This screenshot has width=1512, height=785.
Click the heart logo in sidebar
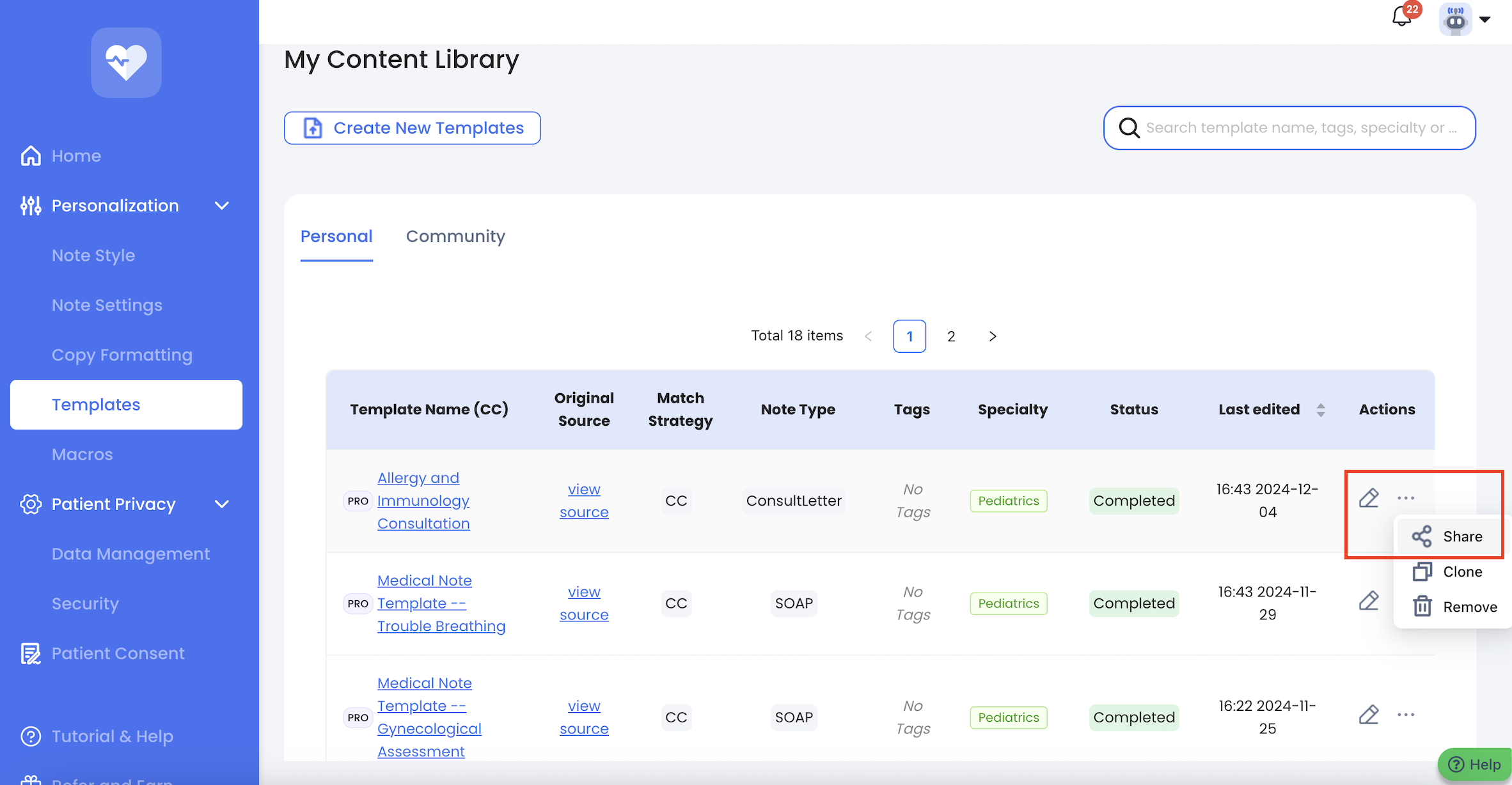[126, 63]
